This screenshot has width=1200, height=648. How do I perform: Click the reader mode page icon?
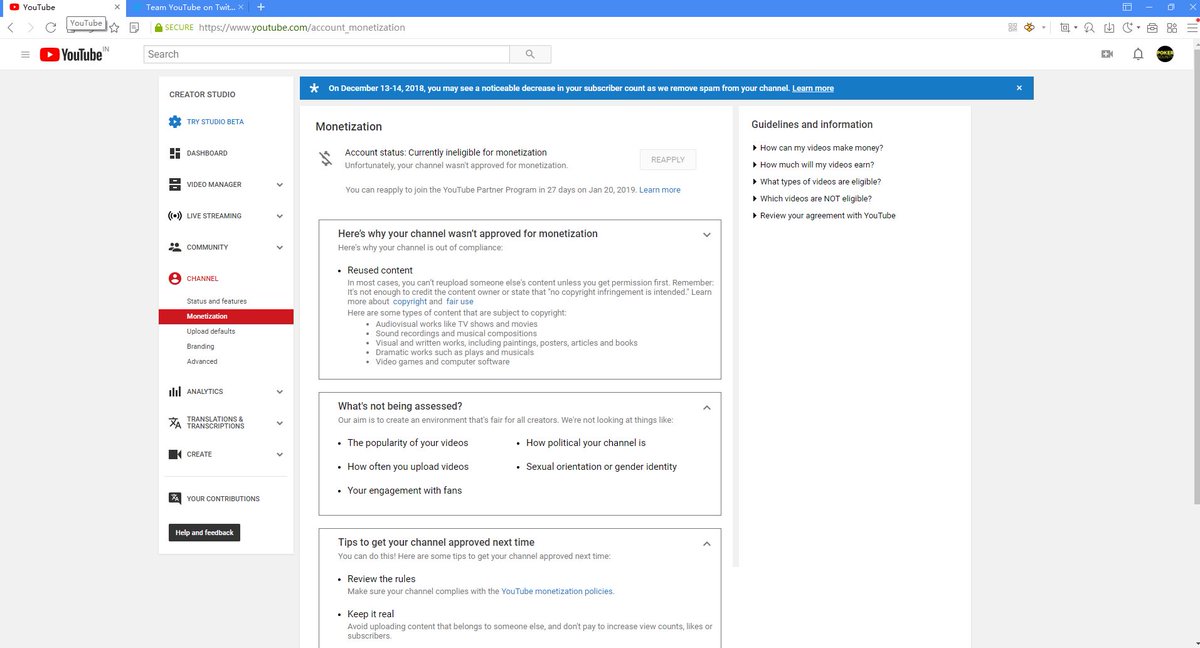click(134, 28)
